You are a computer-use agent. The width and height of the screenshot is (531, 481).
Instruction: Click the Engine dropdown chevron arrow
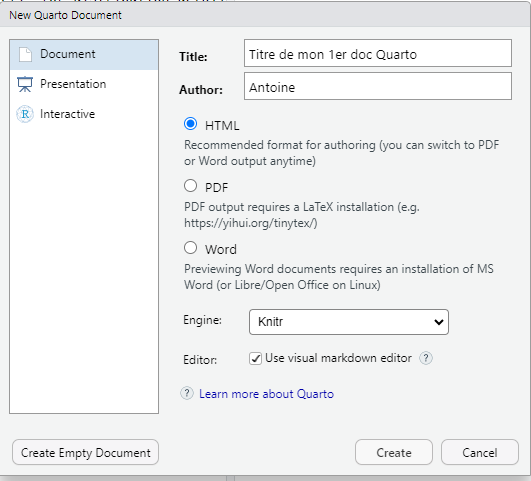coord(439,322)
